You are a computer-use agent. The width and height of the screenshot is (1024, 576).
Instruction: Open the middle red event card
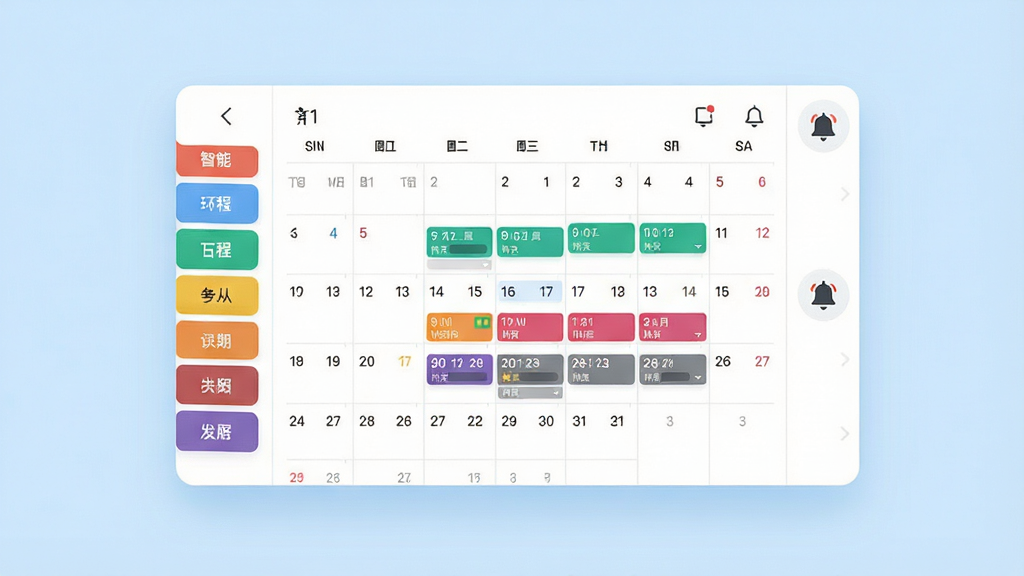[x=601, y=327]
